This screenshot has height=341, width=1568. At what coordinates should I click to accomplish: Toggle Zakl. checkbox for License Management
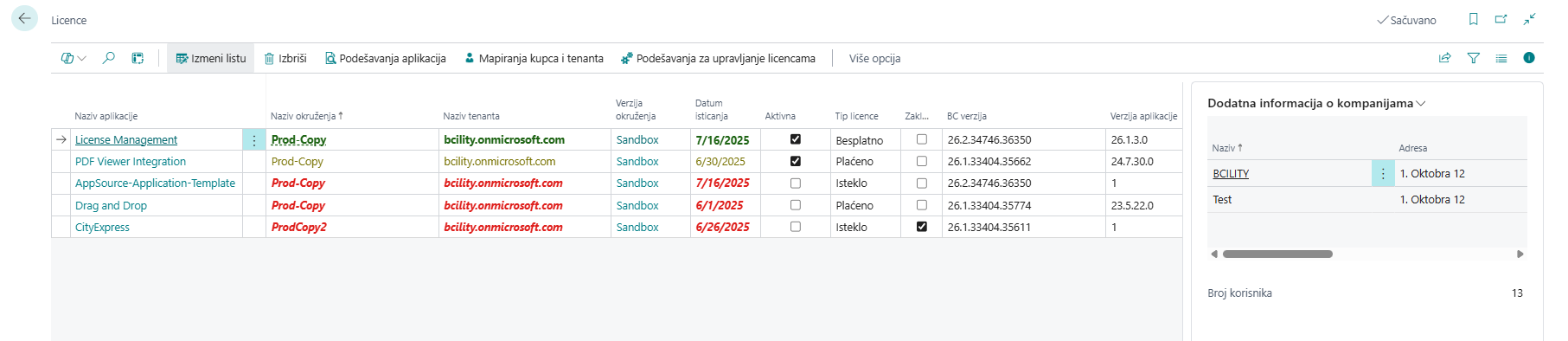tap(922, 138)
